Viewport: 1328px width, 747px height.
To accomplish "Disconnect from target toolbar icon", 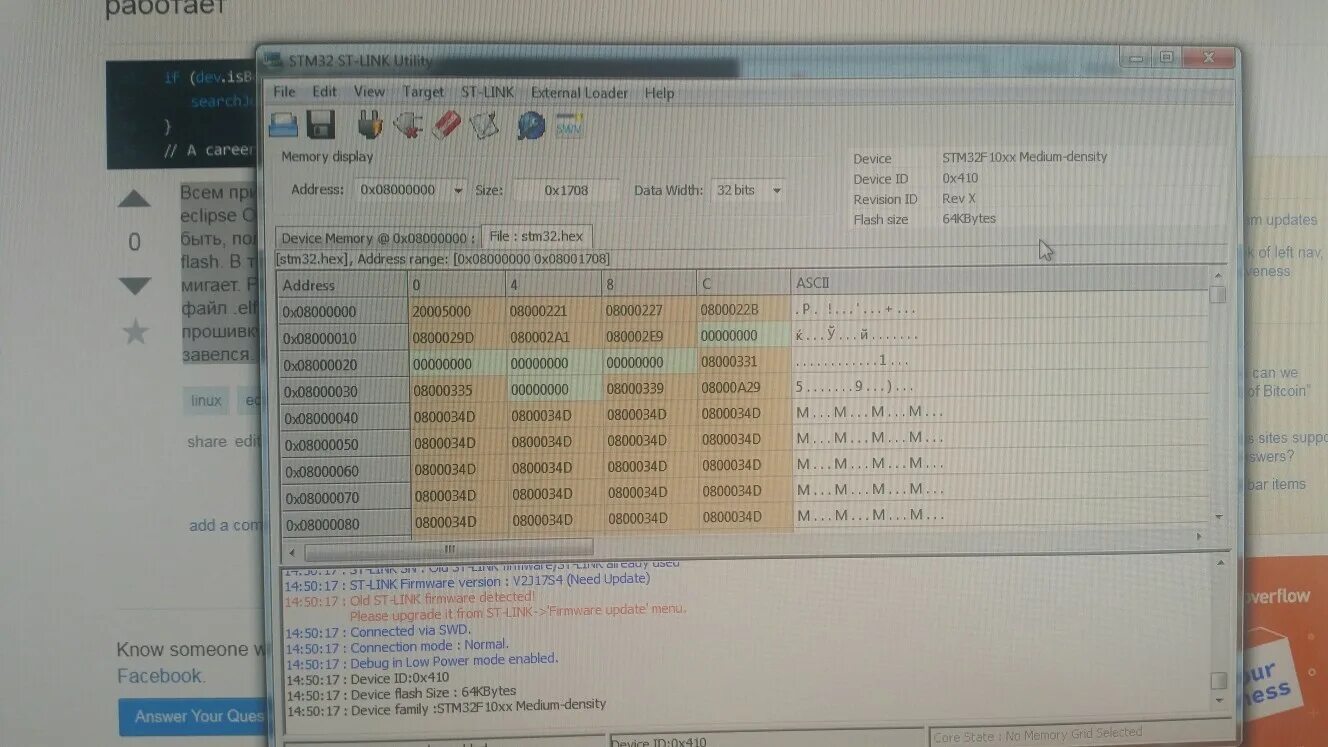I will click(x=408, y=125).
